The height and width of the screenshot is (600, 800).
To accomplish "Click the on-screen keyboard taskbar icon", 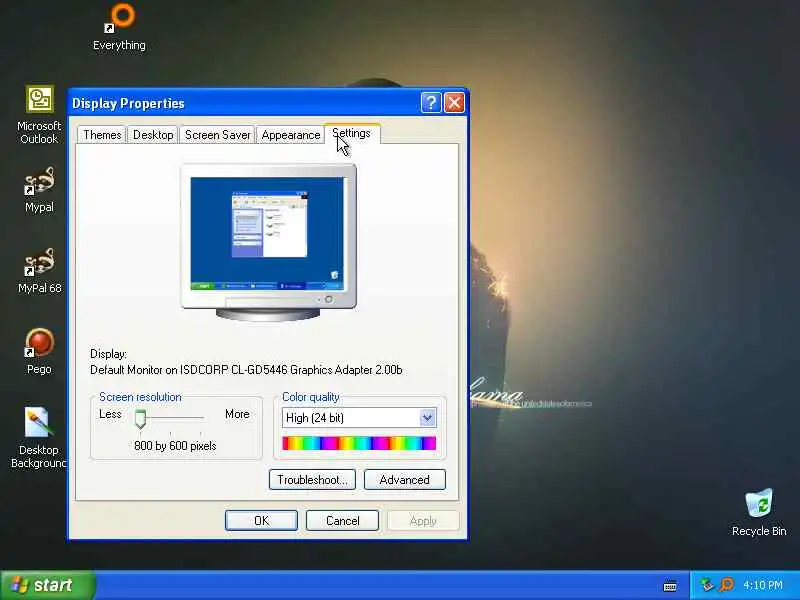I will coord(670,586).
